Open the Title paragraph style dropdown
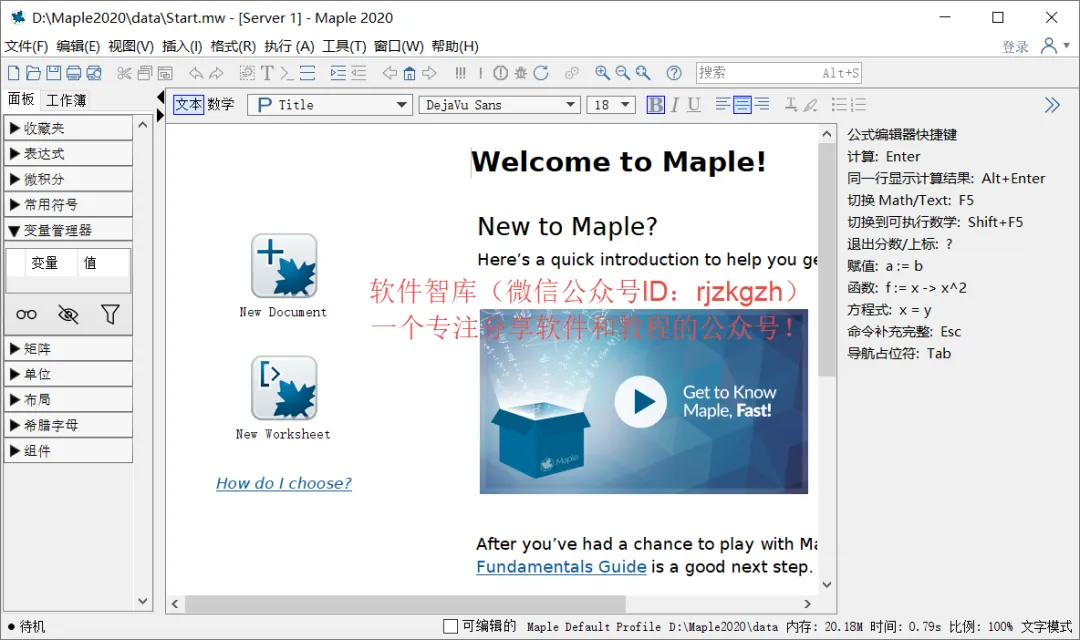The height and width of the screenshot is (640, 1080). pos(330,105)
